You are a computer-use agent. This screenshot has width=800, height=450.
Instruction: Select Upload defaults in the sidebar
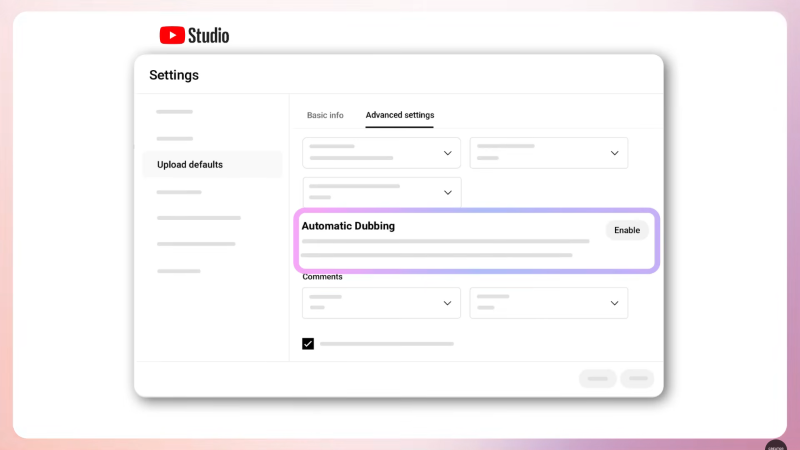tap(190, 164)
